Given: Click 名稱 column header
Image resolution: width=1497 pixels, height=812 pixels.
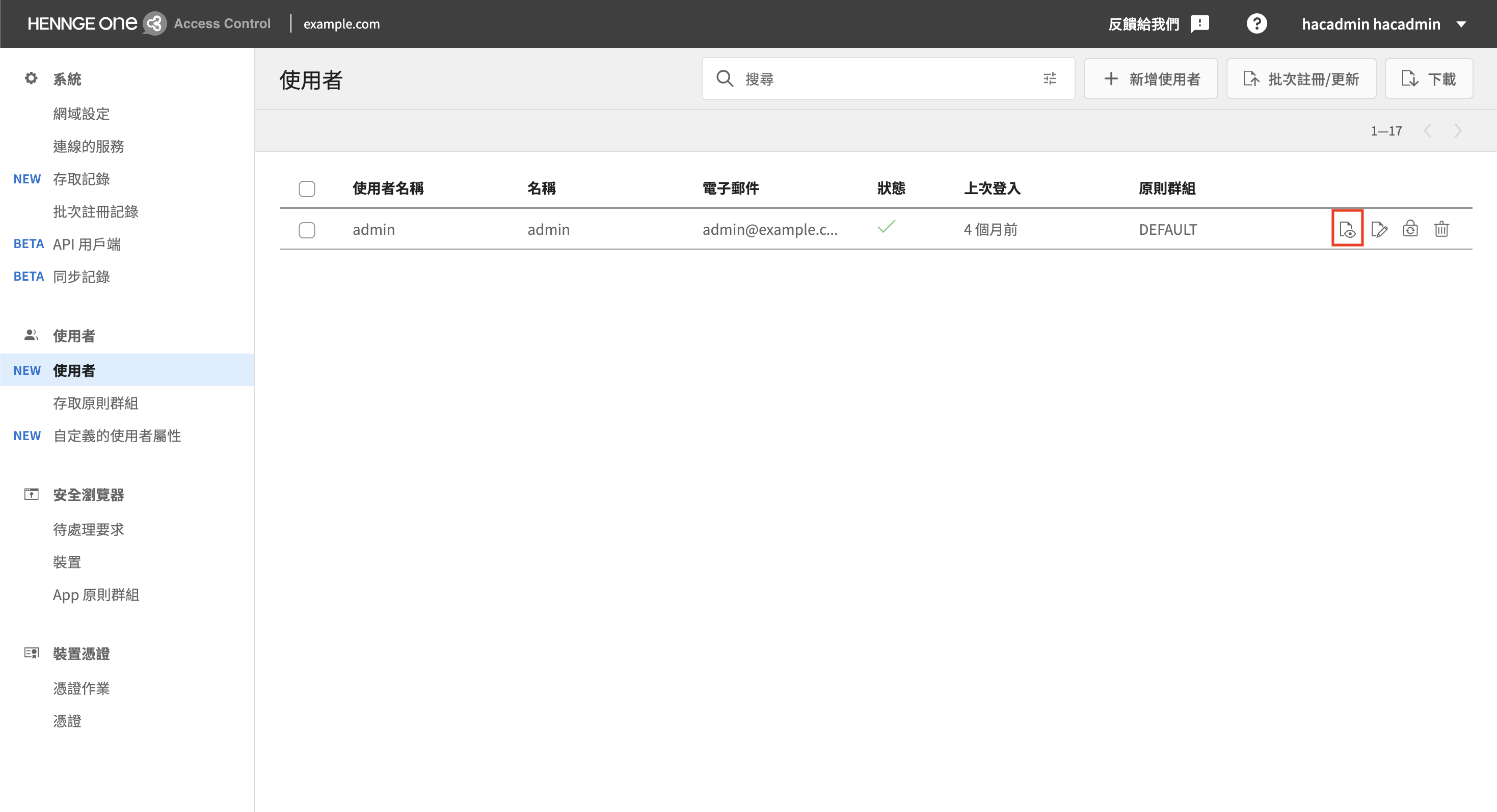Looking at the screenshot, I should click(542, 188).
